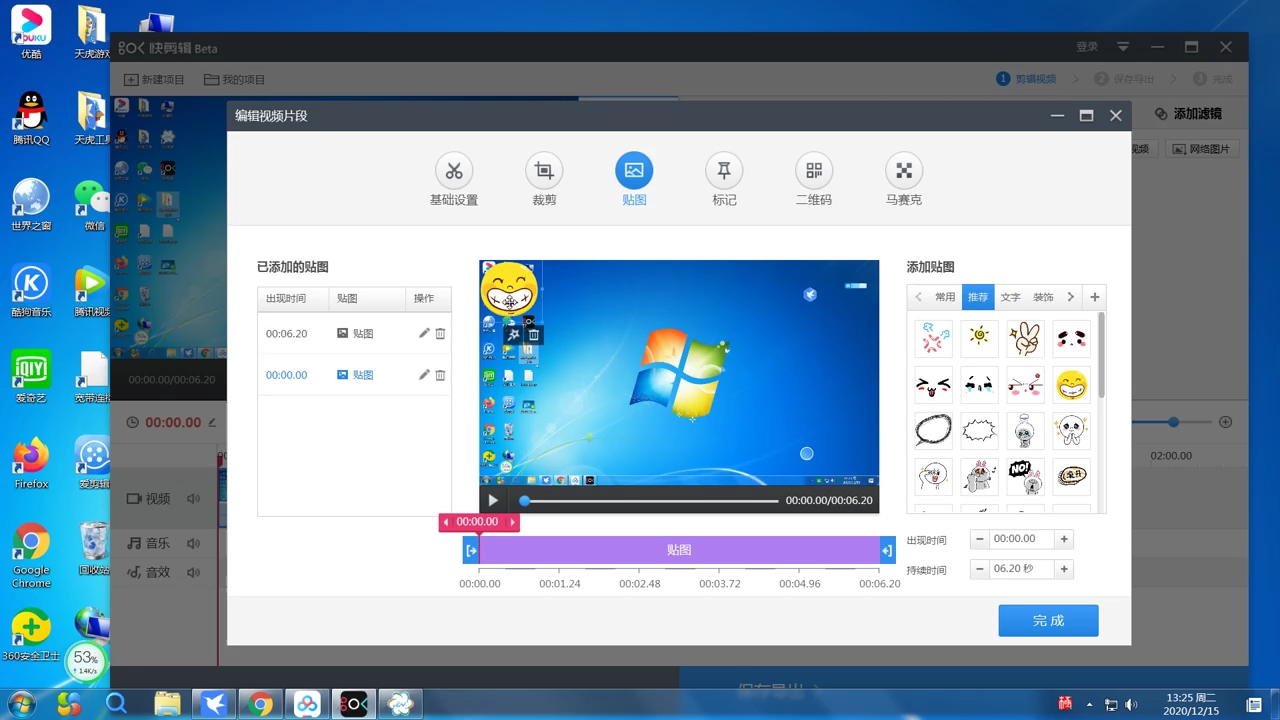Open Chrome from the taskbar
Viewport: 1280px width, 720px height.
click(260, 704)
